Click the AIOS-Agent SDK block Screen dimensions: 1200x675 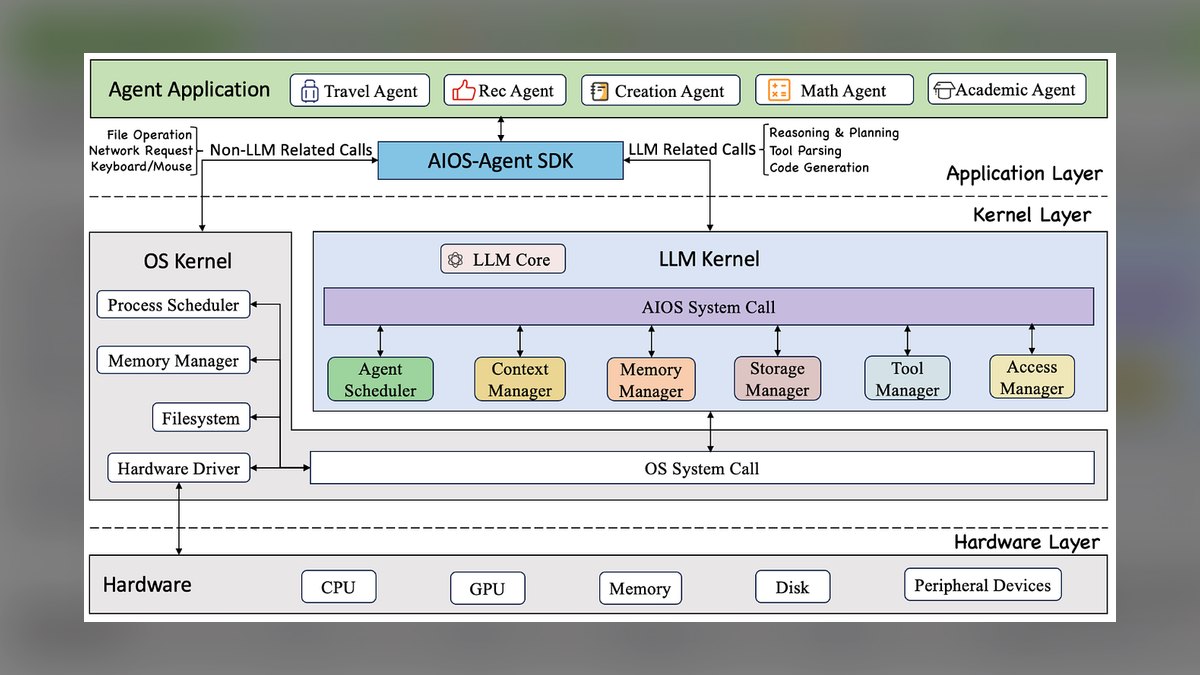pos(501,160)
